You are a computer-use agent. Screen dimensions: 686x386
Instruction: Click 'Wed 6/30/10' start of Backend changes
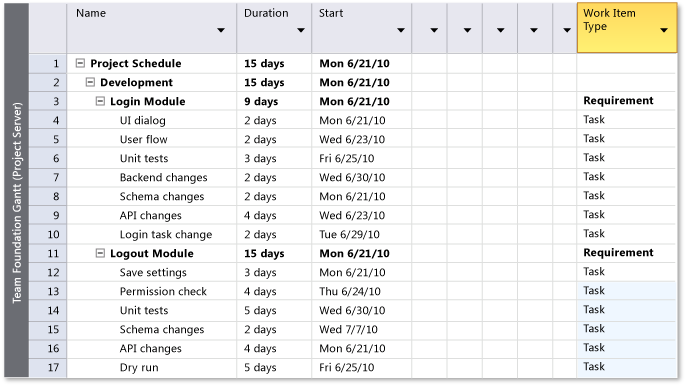[x=352, y=178]
